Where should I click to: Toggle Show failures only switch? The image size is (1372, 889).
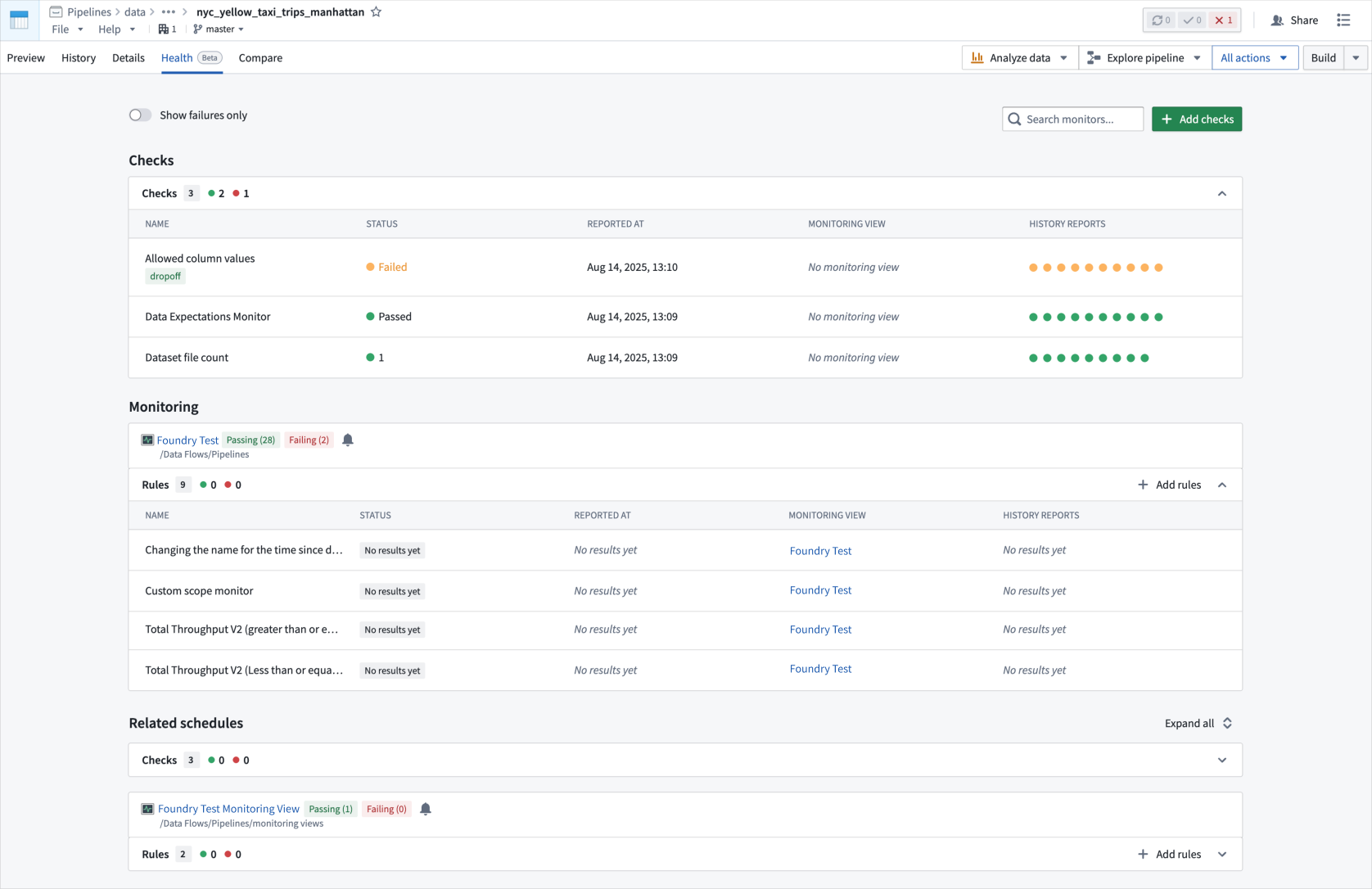pos(140,115)
